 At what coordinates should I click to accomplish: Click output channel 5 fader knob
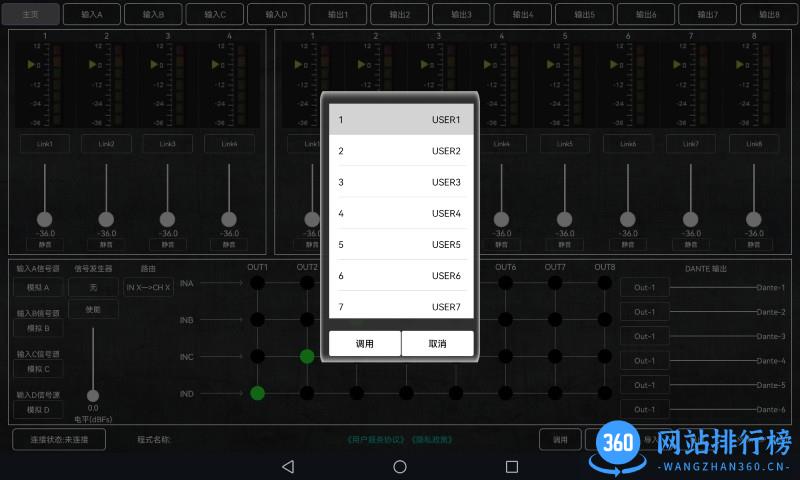pos(564,219)
